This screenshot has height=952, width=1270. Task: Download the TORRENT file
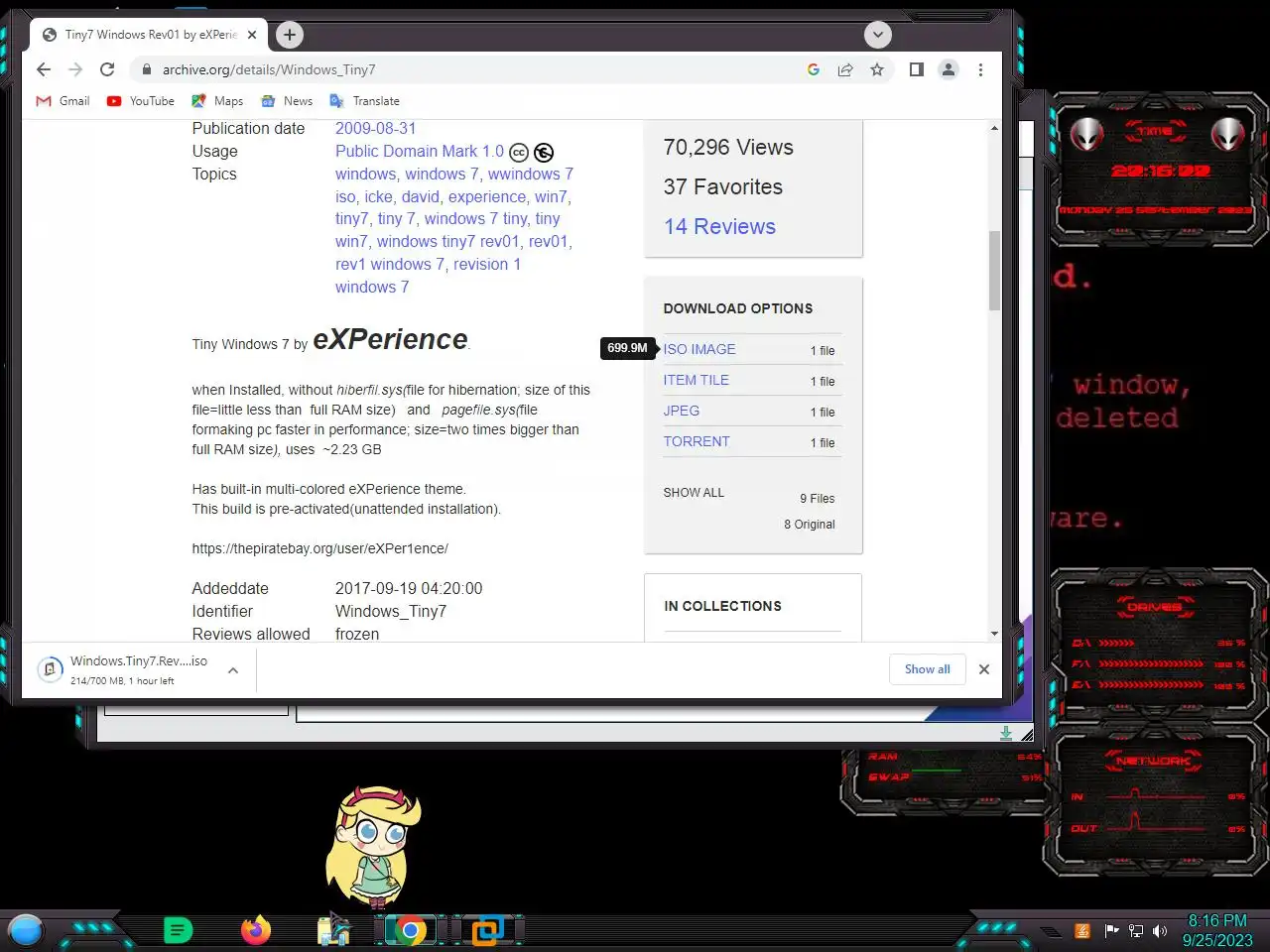point(697,441)
